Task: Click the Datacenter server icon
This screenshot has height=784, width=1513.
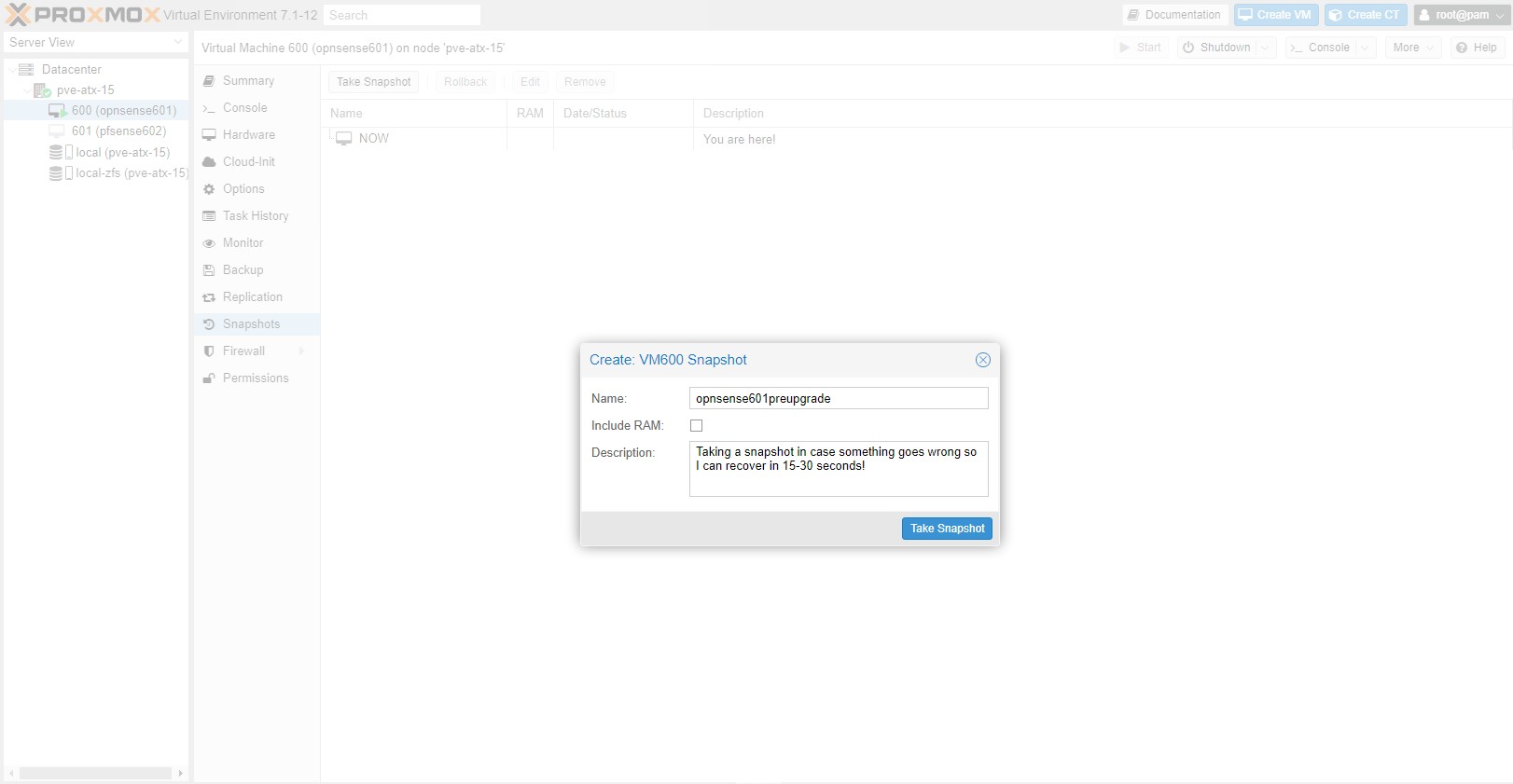Action: point(26,70)
